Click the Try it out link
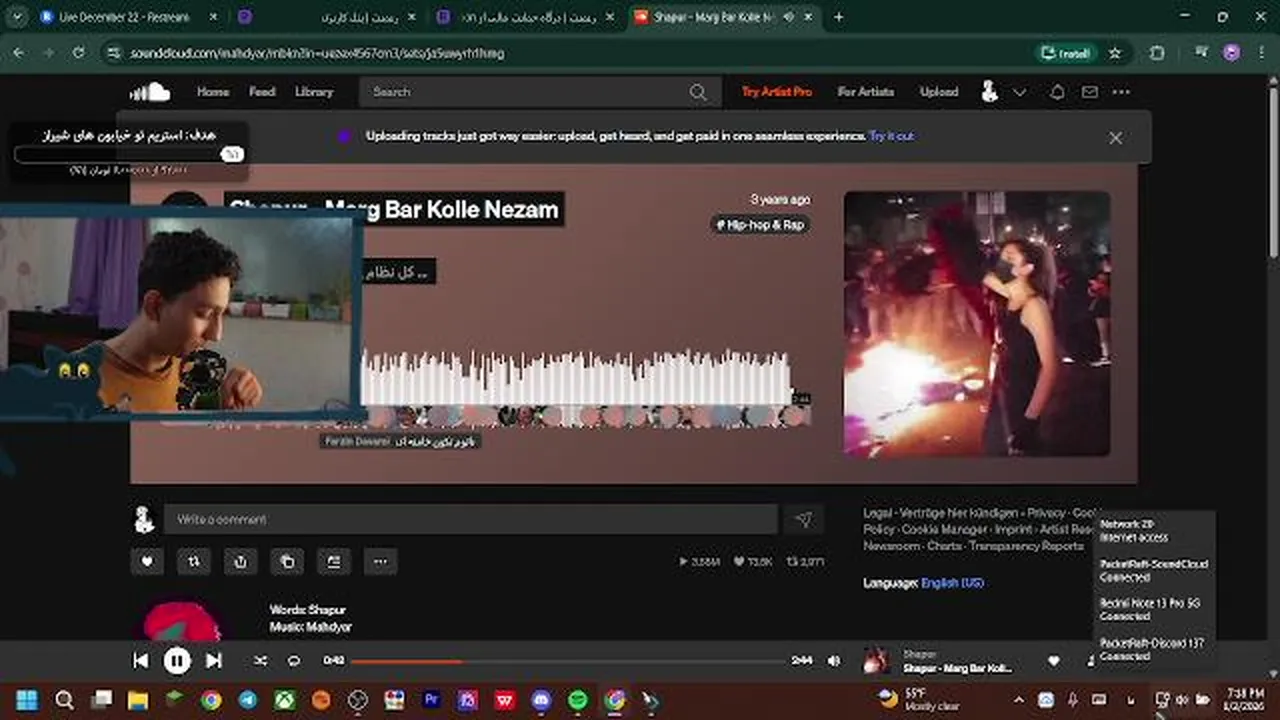This screenshot has width=1280, height=720. click(x=891, y=136)
